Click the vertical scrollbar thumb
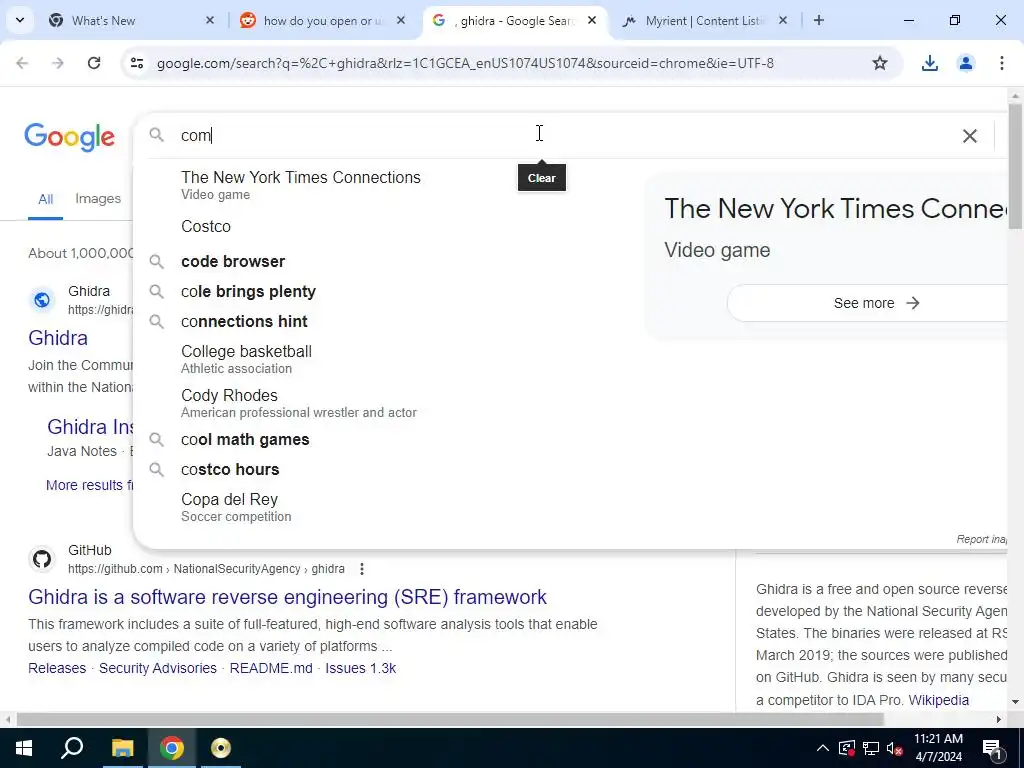The width and height of the screenshot is (1024, 768). [1015, 166]
